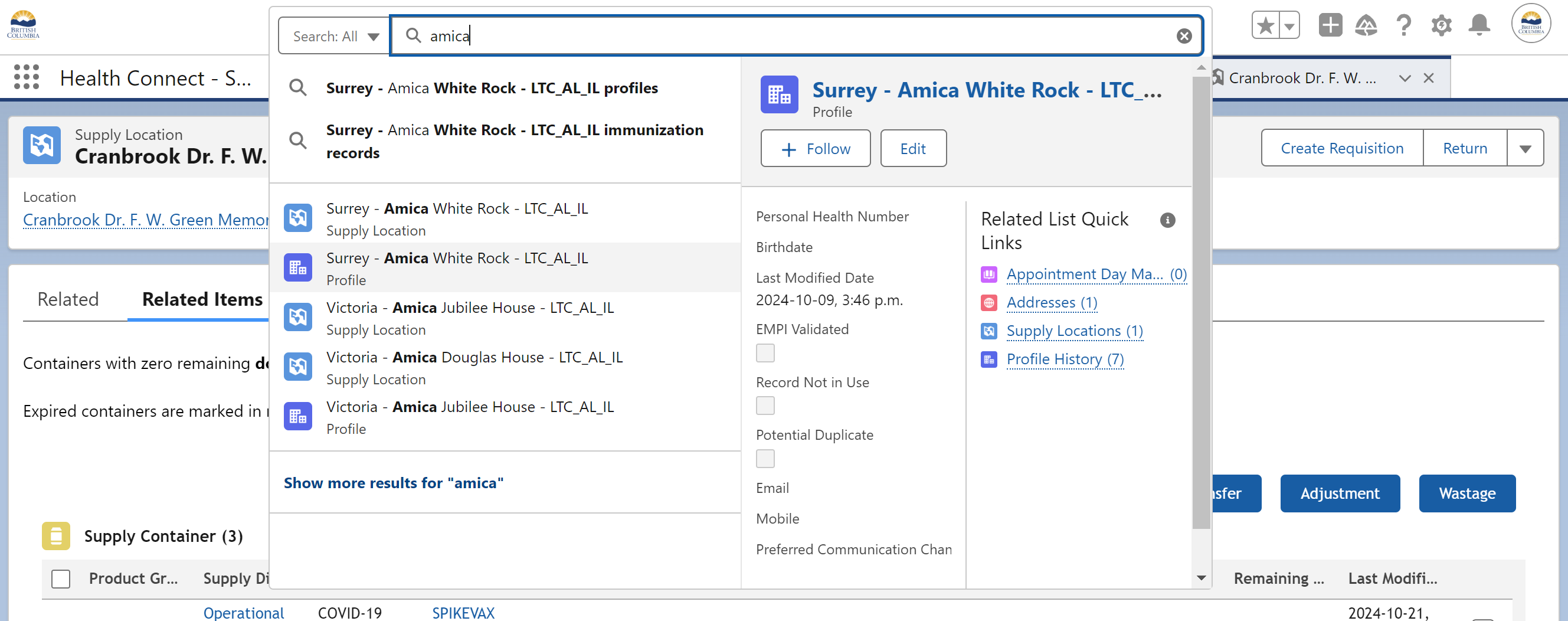Viewport: 1568px width, 621px height.
Task: Open Cranbrook Dr. F. W. Green Memorial location link
Action: (146, 220)
